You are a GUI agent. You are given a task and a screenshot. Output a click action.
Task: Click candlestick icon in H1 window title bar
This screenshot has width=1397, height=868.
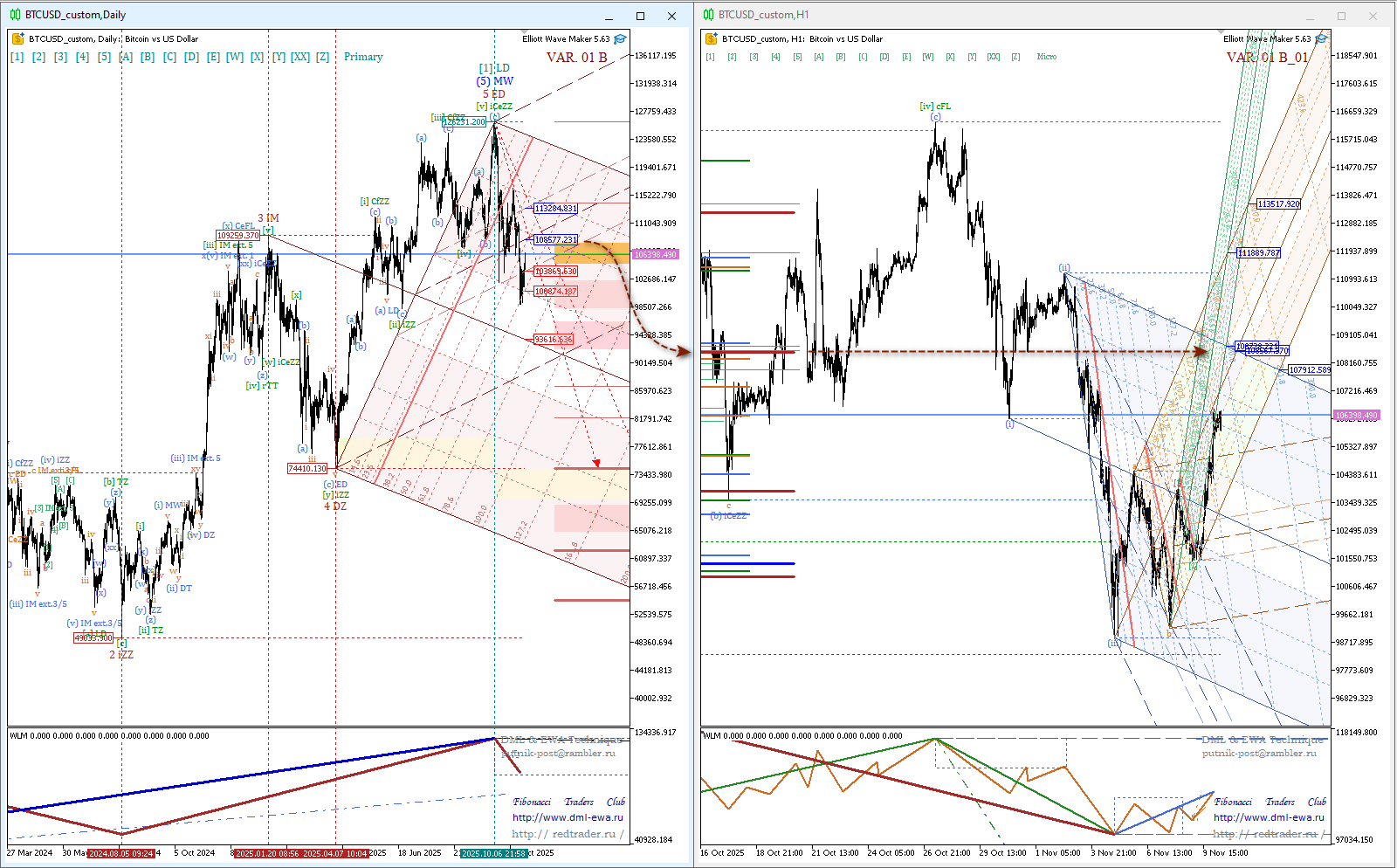pos(708,15)
